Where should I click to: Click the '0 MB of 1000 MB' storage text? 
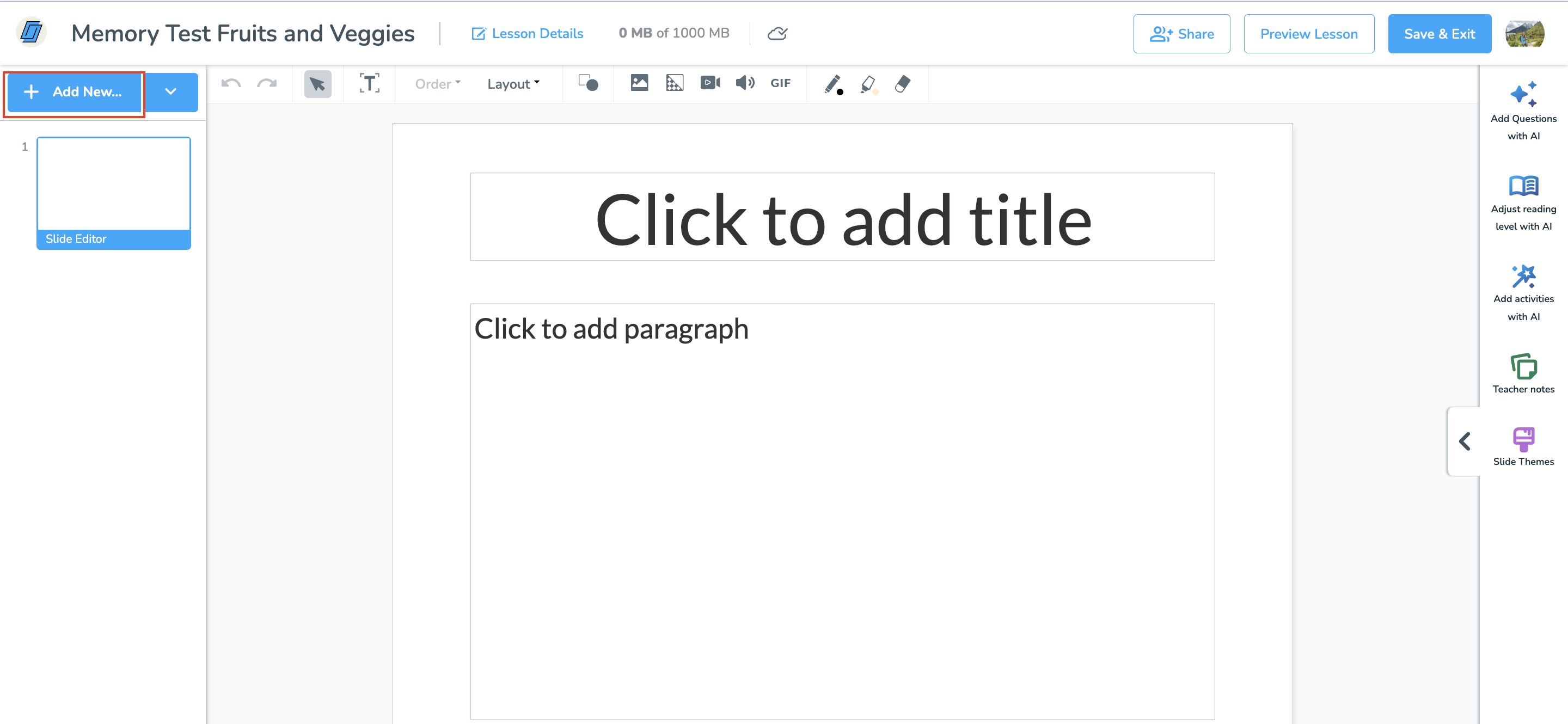pyautogui.click(x=674, y=33)
